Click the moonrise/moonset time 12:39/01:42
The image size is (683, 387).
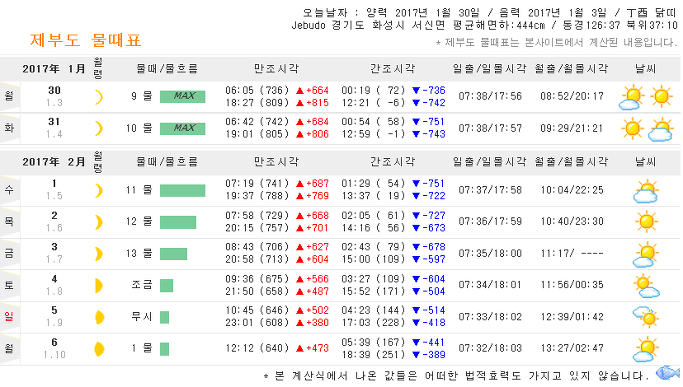tap(571, 317)
